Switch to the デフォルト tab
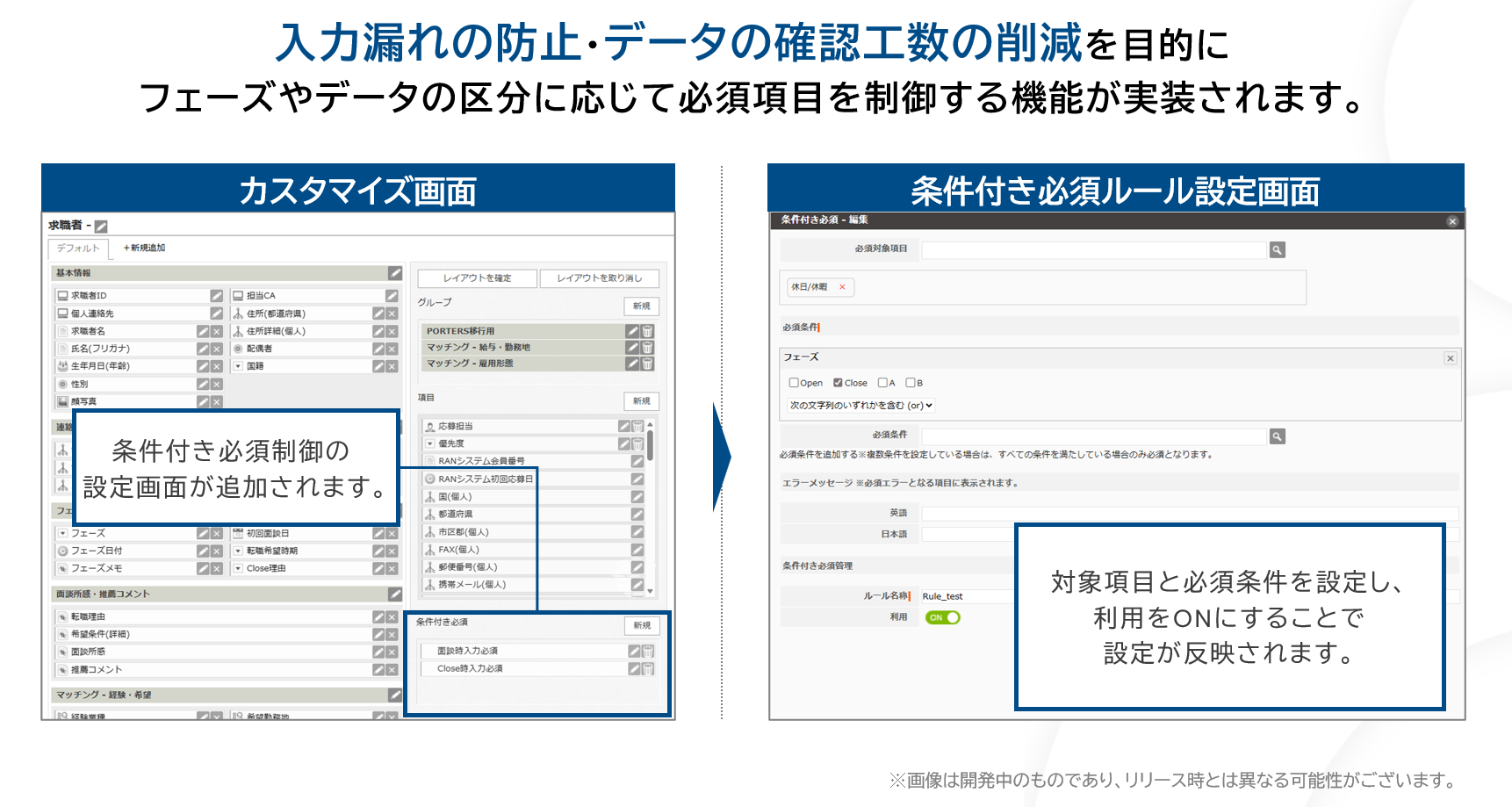Image resolution: width=1512 pixels, height=807 pixels. (x=77, y=248)
